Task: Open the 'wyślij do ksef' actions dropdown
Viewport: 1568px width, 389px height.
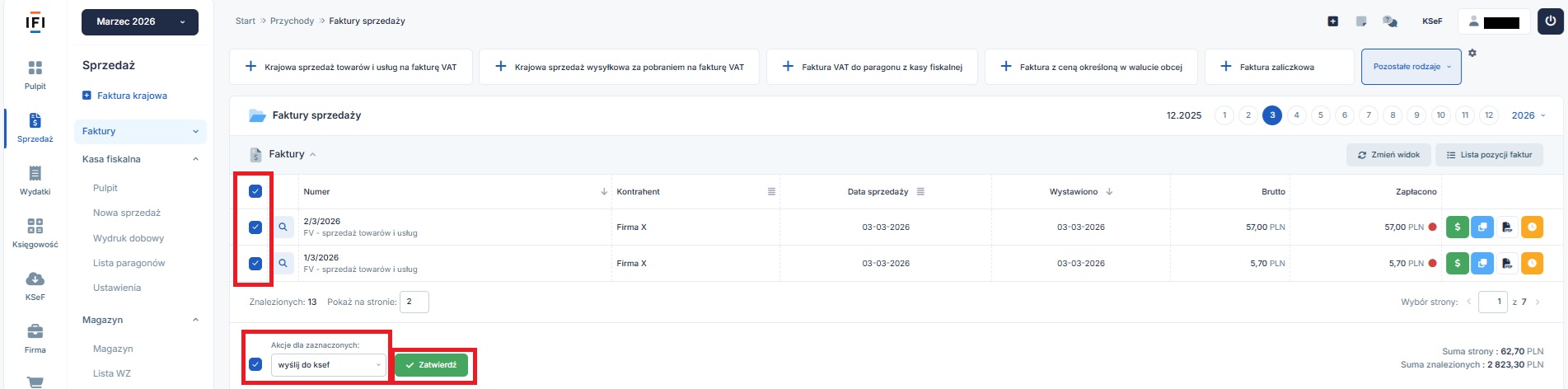Action: tap(328, 365)
